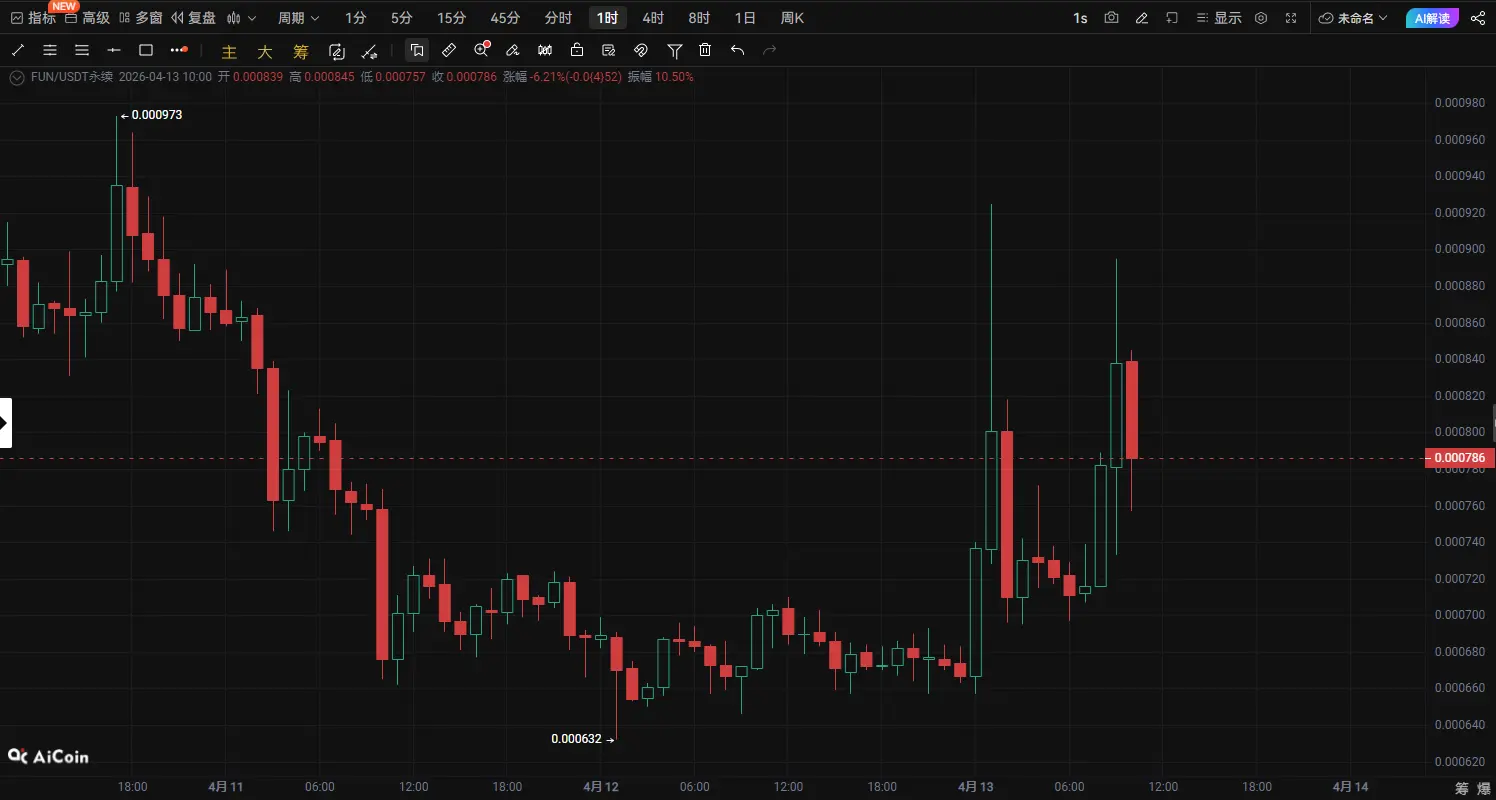Select the 4时 timeframe
This screenshot has width=1496, height=800.
653,18
